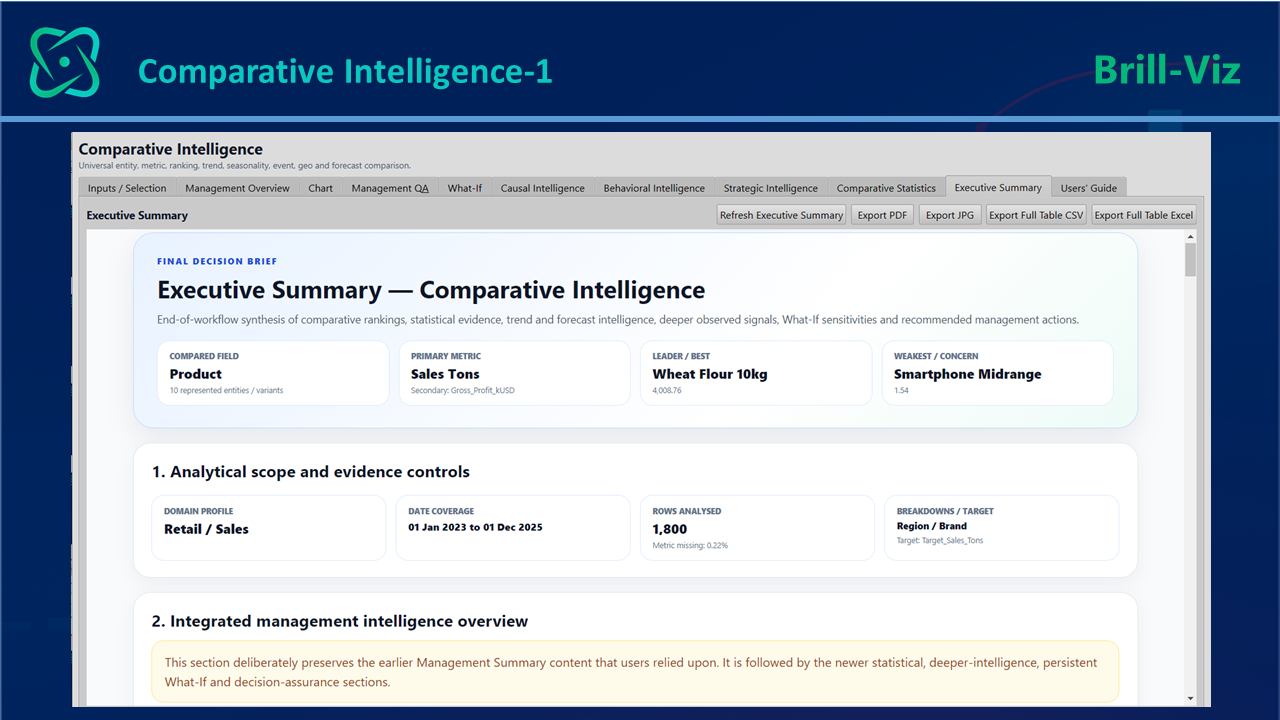The image size is (1280, 720).
Task: Click the '1.54' weakest value
Action: coord(901,390)
